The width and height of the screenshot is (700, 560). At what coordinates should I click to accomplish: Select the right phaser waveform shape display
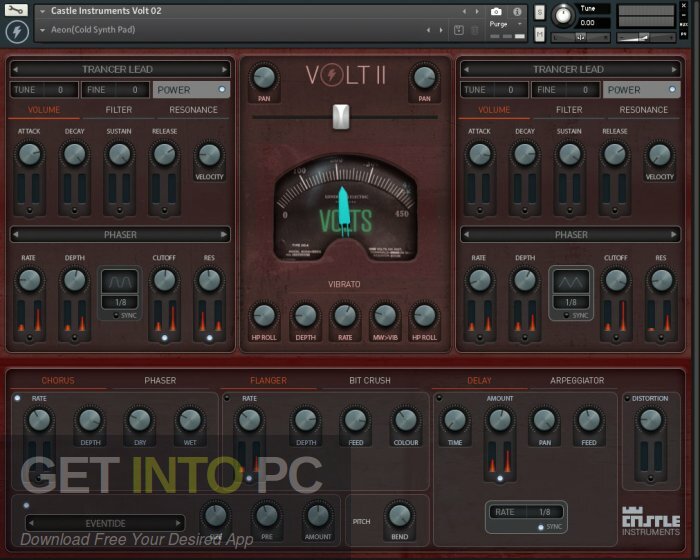[x=571, y=282]
